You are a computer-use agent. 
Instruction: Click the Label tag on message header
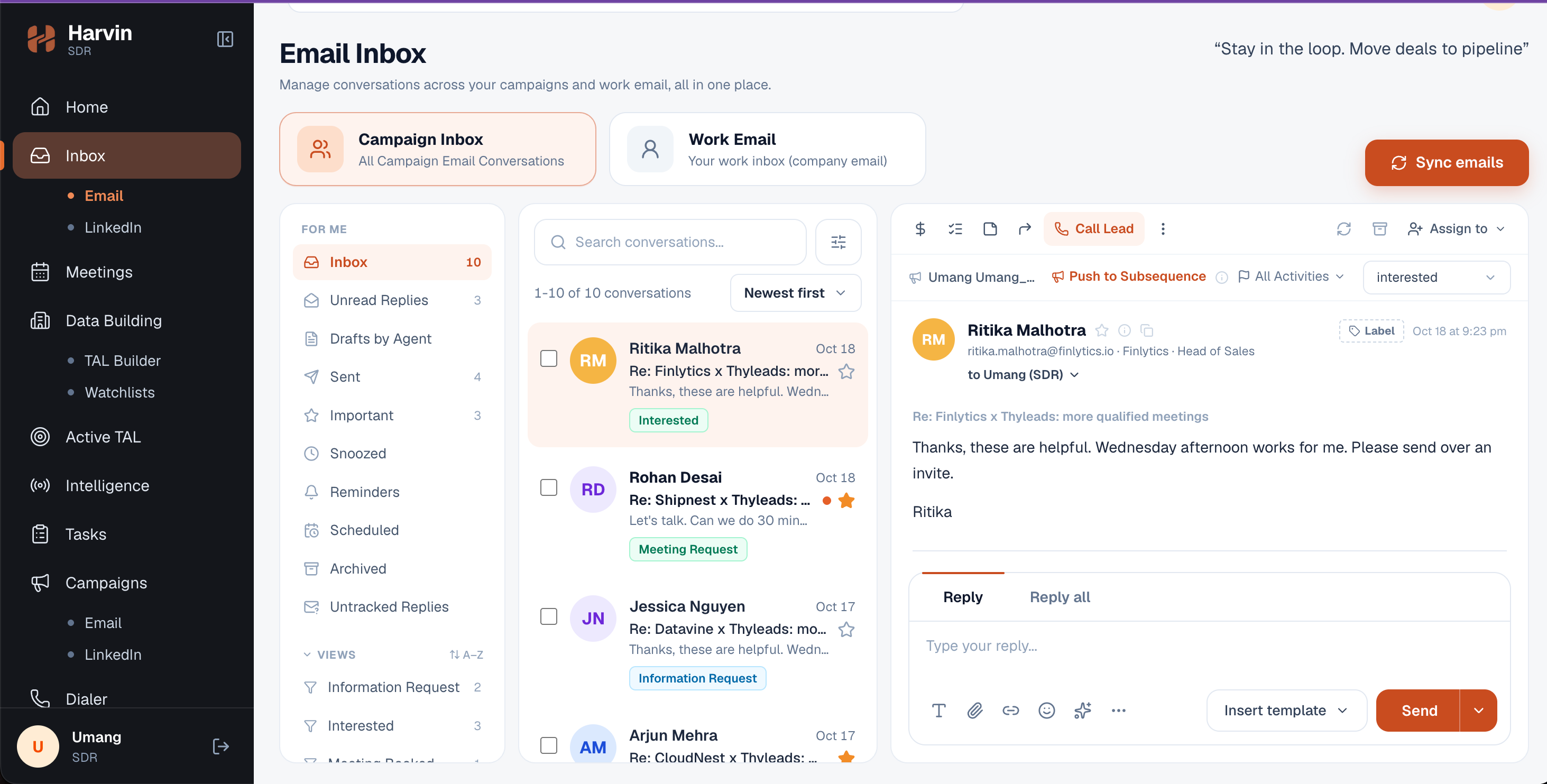[x=1371, y=331]
